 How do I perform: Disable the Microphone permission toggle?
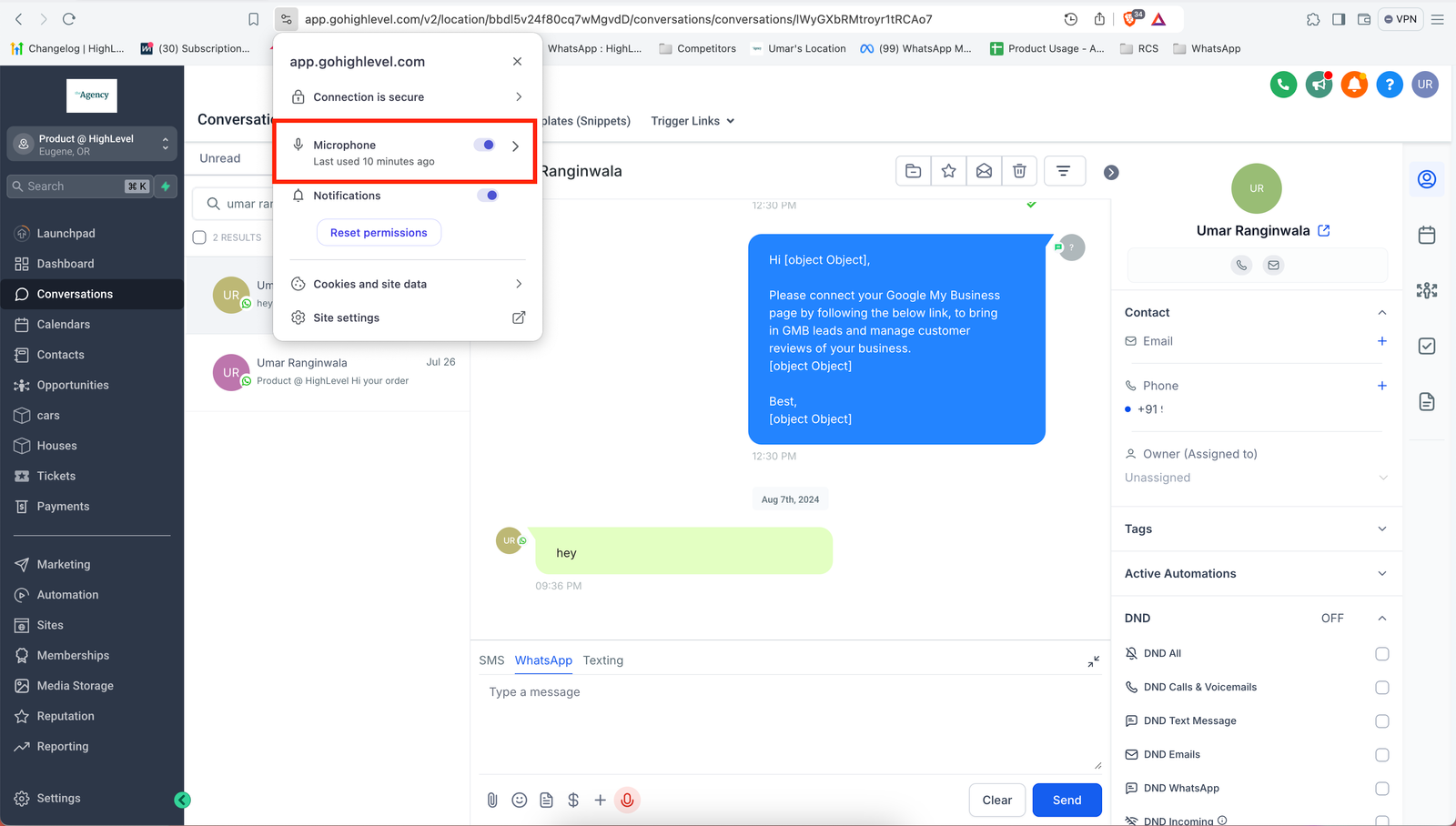tap(485, 146)
